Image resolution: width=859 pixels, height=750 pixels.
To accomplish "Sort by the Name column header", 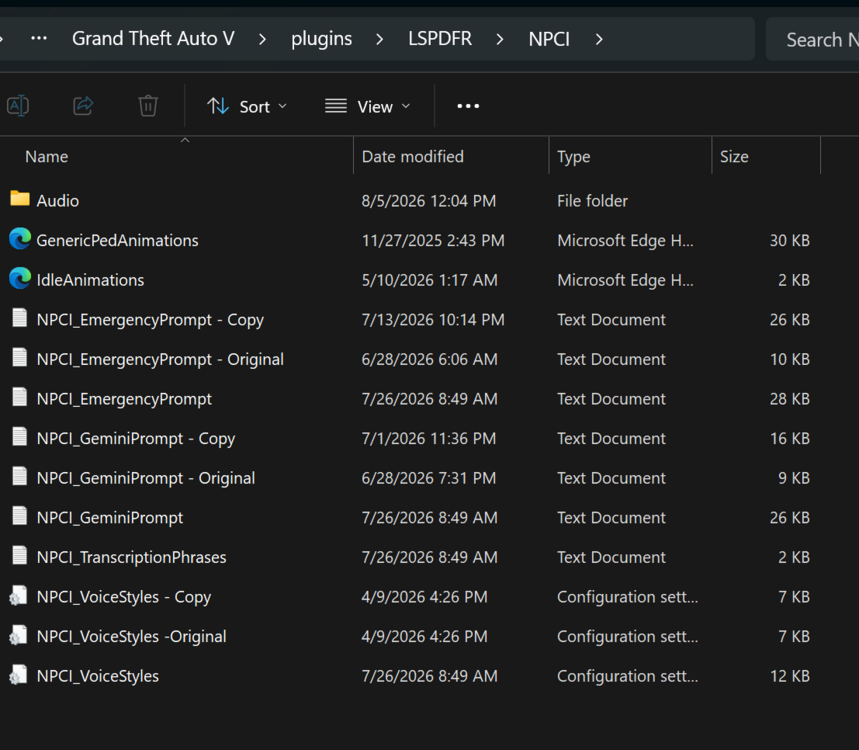I will [x=47, y=157].
